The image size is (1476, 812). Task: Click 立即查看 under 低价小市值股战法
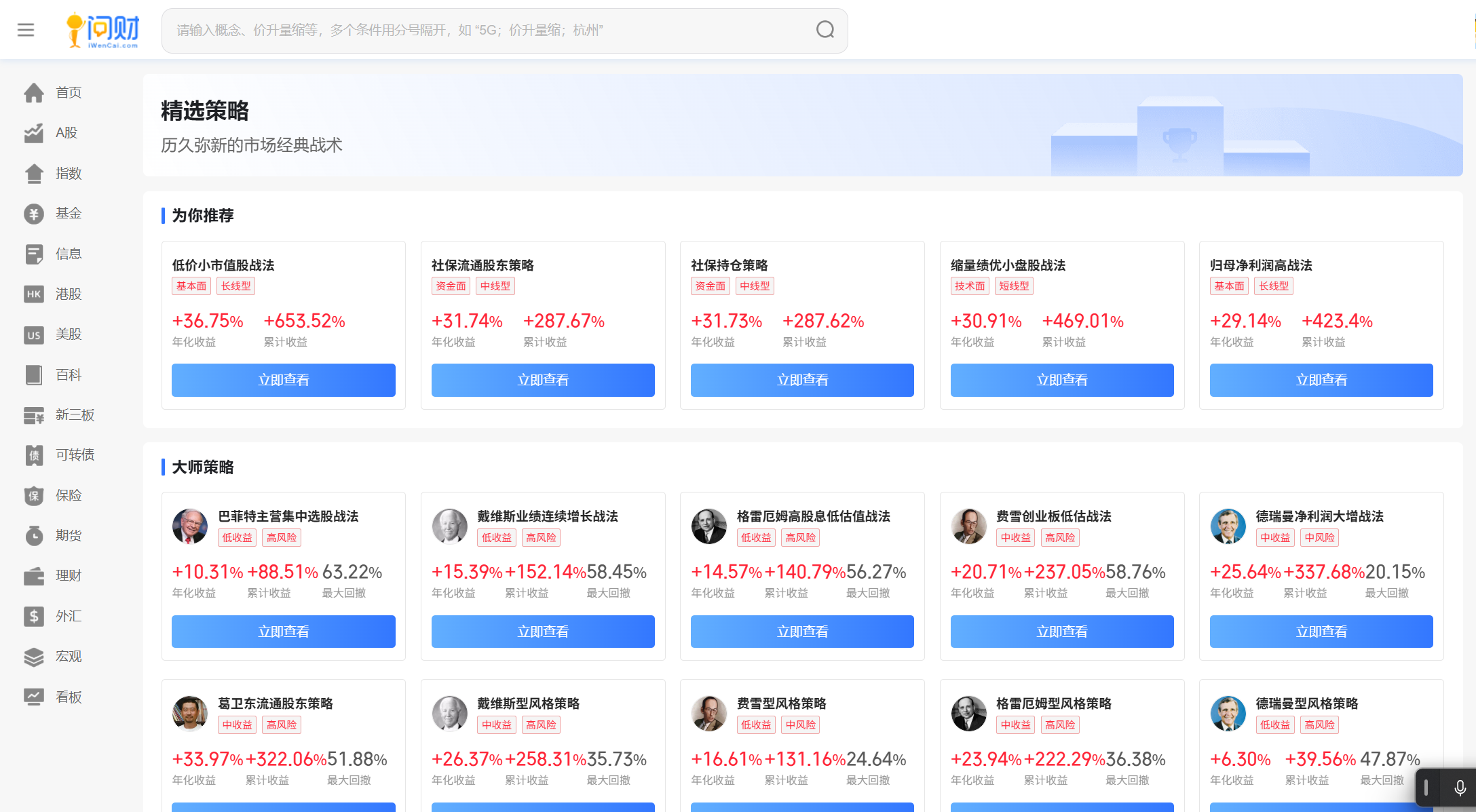tap(283, 380)
